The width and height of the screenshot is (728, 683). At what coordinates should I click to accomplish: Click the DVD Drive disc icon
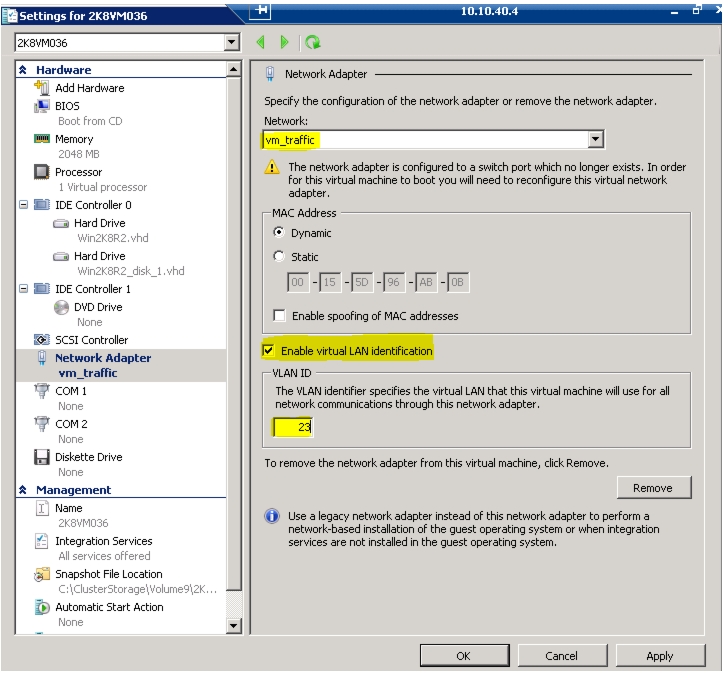(61, 307)
